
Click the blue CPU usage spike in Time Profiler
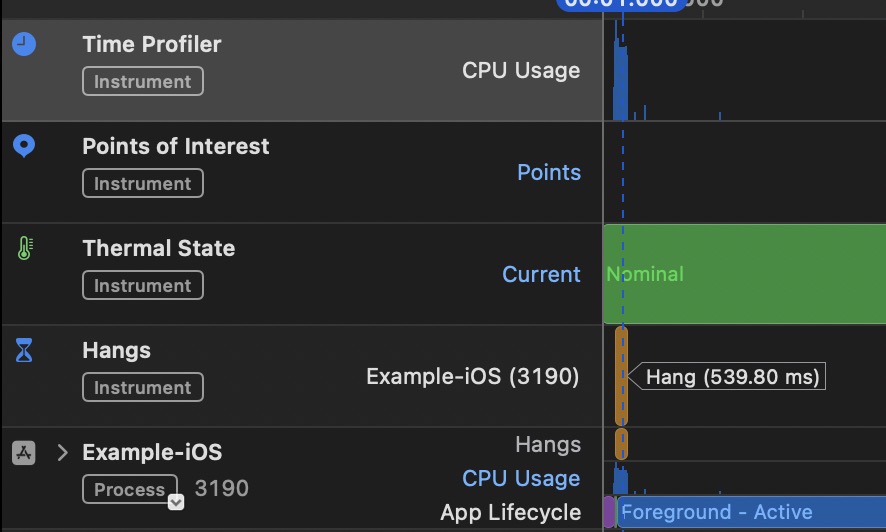[x=620, y=82]
